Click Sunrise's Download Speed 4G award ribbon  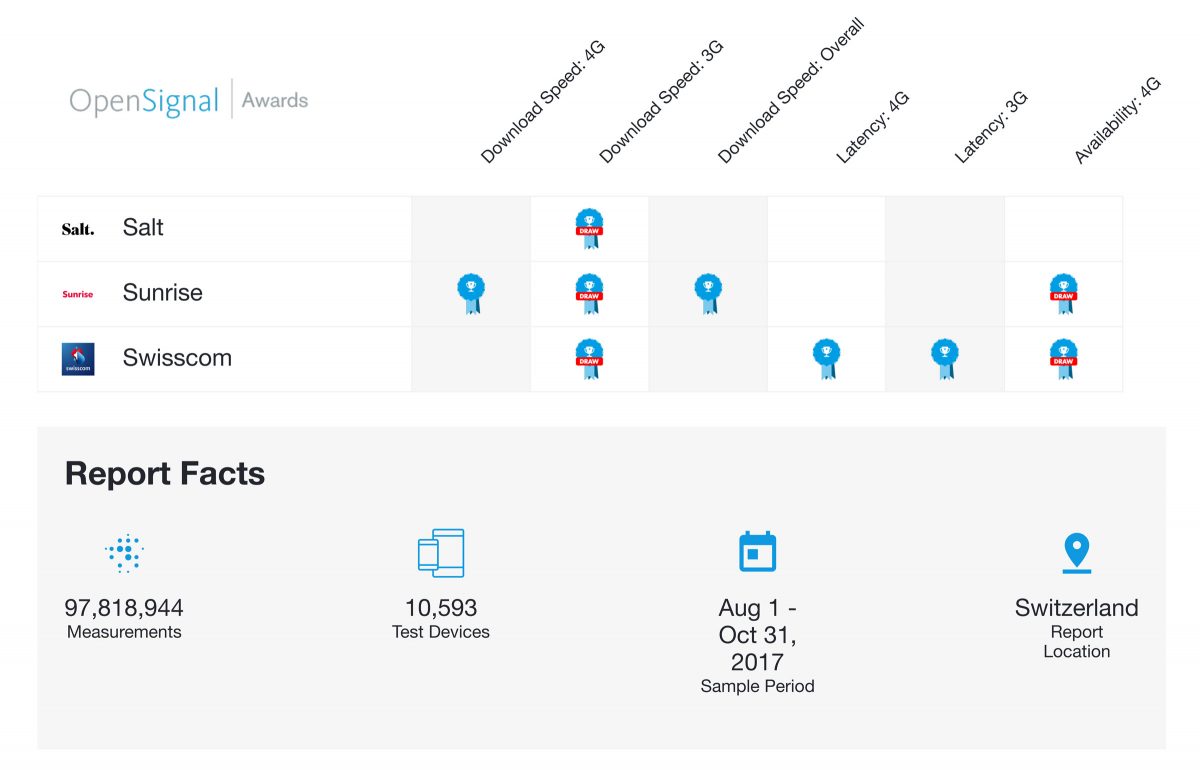coord(471,293)
